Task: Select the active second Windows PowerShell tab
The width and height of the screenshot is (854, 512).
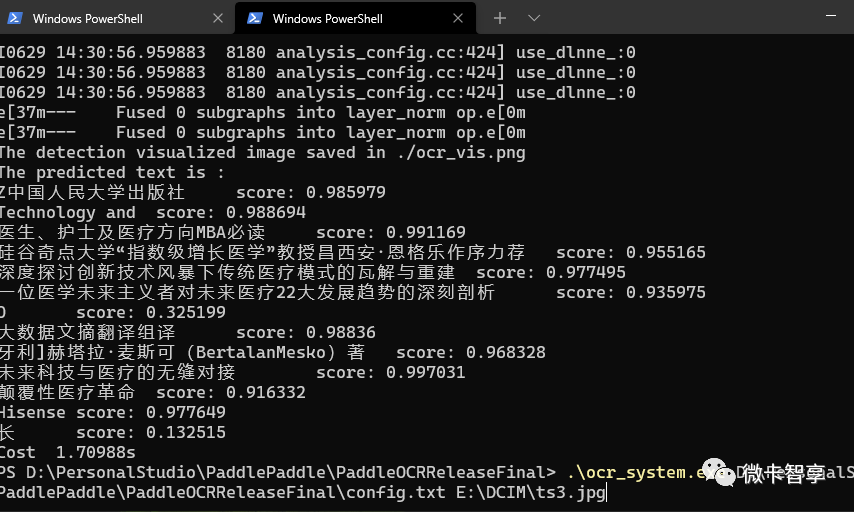Action: [x=355, y=18]
